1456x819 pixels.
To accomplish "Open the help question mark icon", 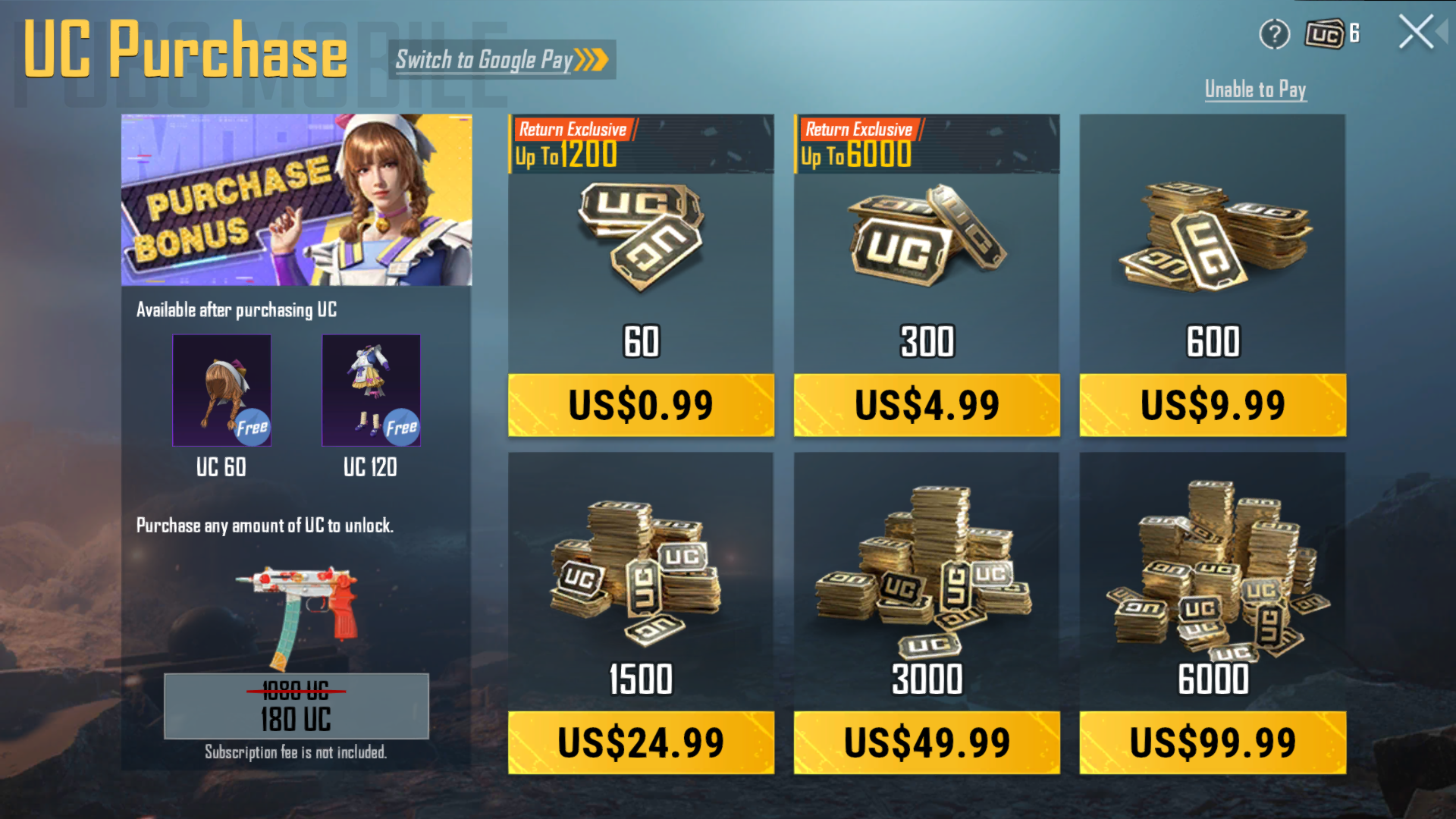I will tap(1275, 34).
